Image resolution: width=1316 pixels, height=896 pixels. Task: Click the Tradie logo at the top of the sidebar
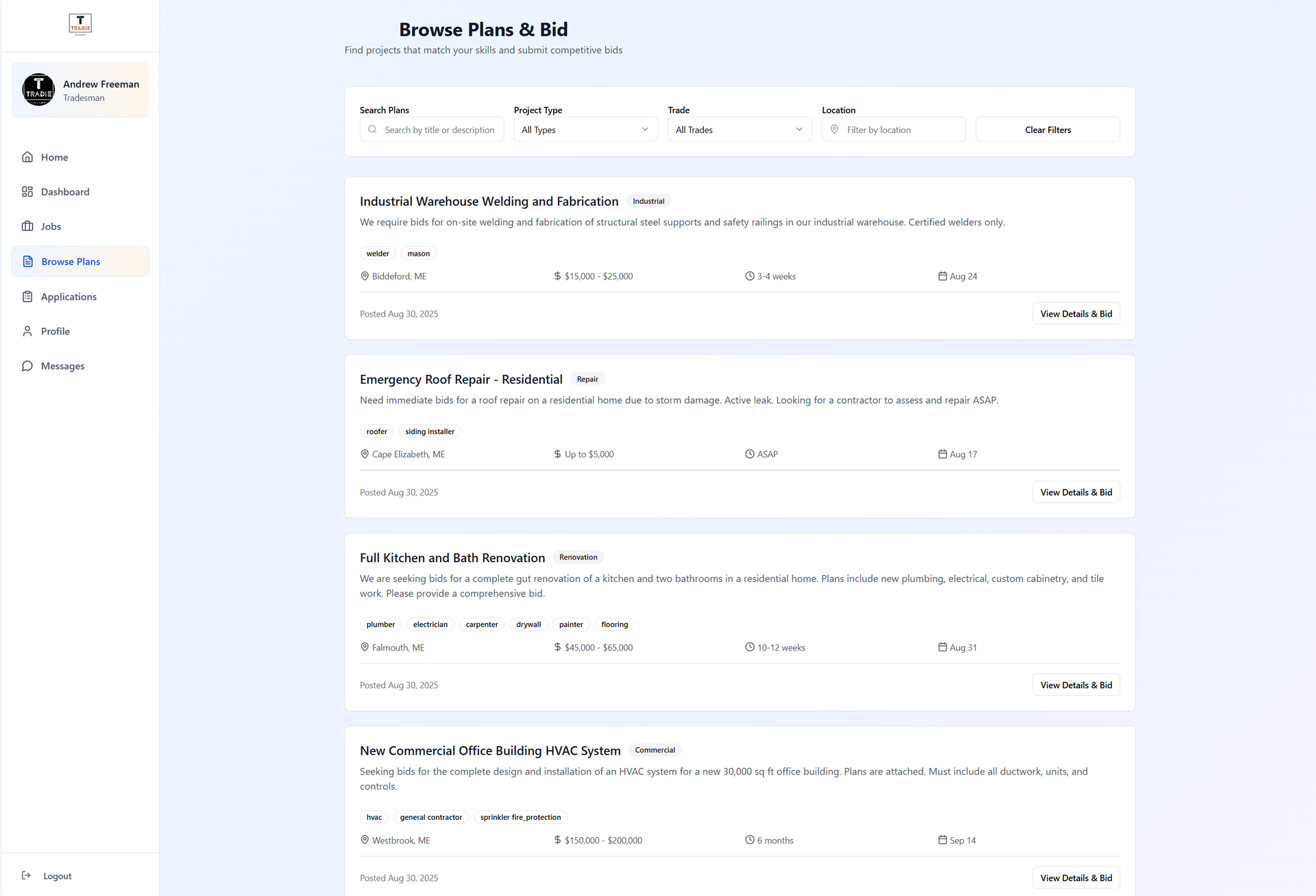[x=80, y=24]
